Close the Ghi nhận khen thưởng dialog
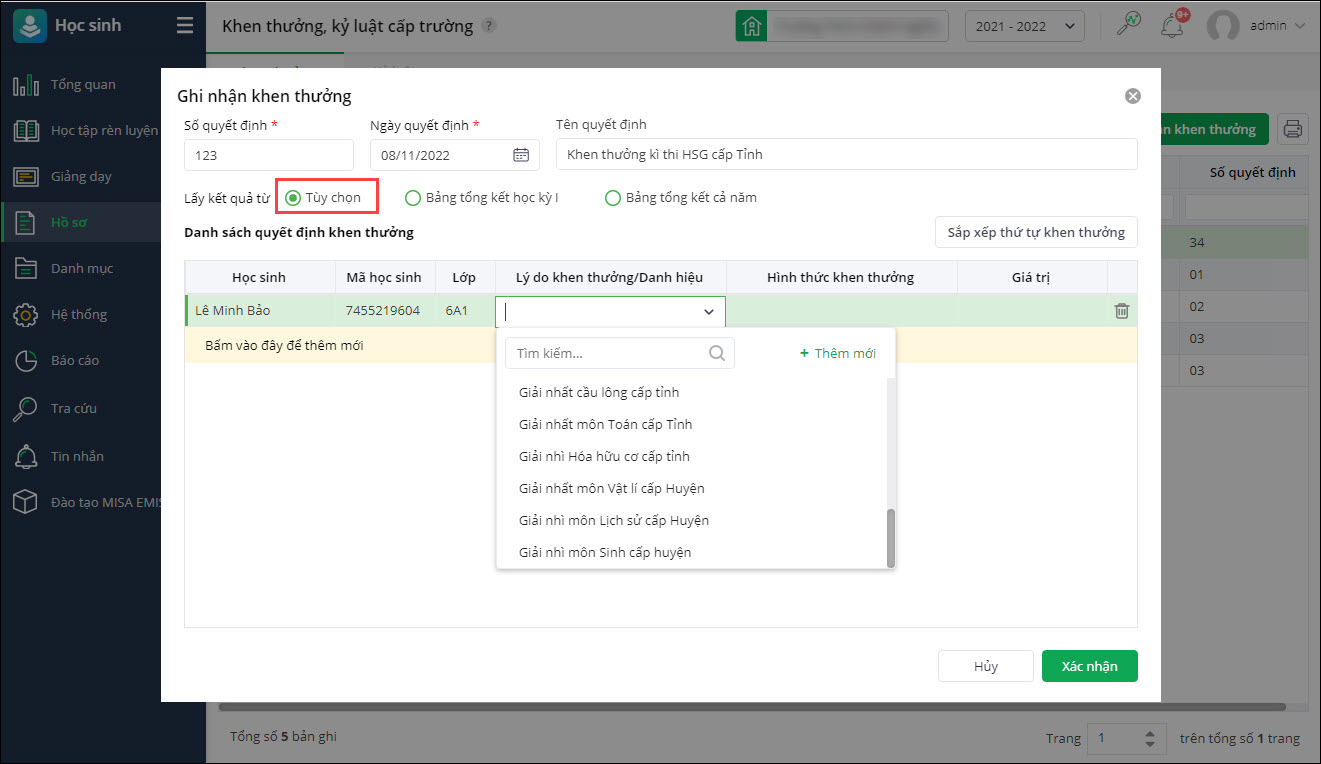The width and height of the screenshot is (1321, 764). click(x=1132, y=96)
